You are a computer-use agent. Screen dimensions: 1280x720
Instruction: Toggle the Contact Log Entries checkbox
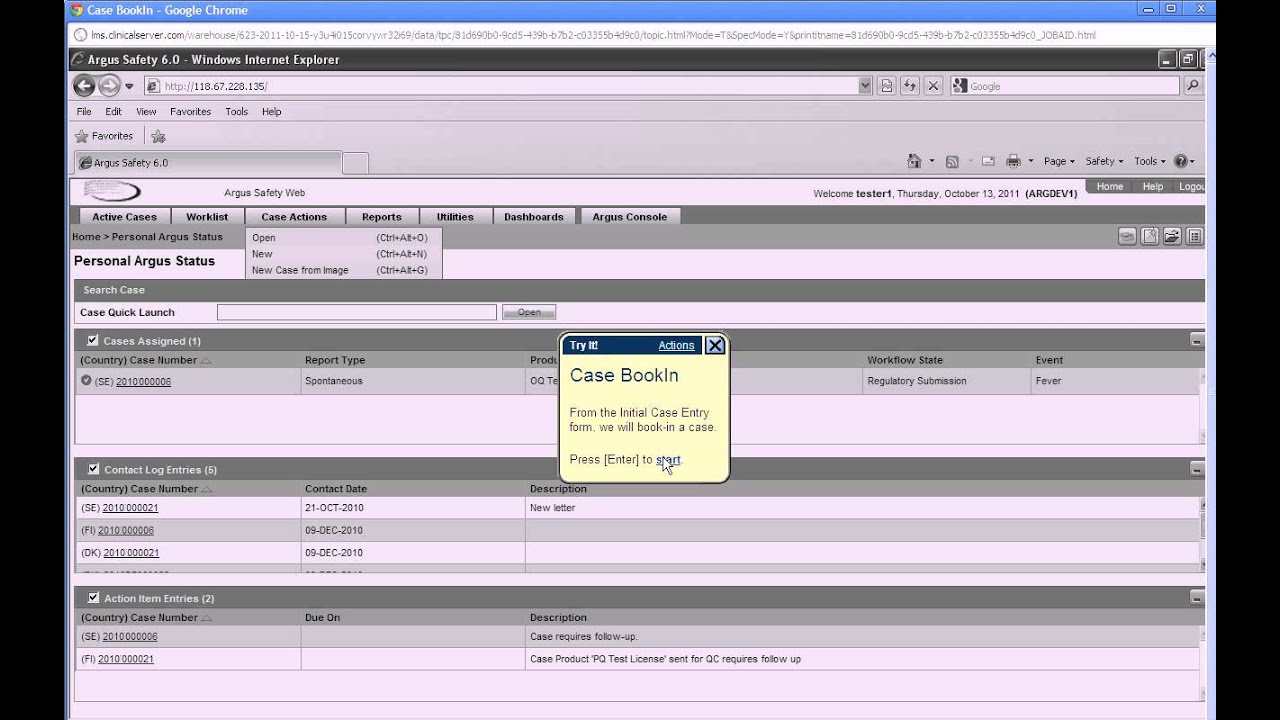[x=93, y=468]
